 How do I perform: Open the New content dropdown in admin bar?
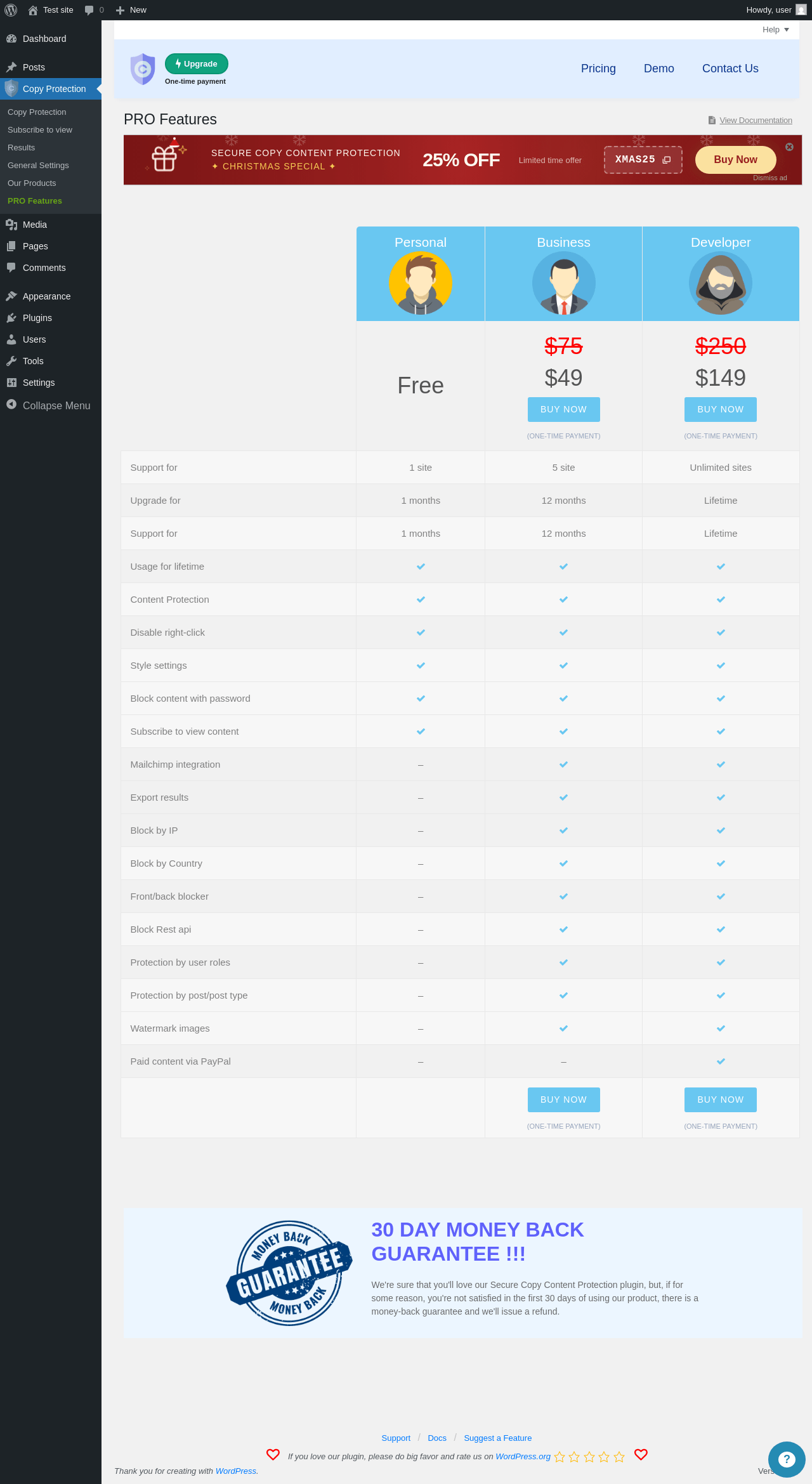pos(131,10)
